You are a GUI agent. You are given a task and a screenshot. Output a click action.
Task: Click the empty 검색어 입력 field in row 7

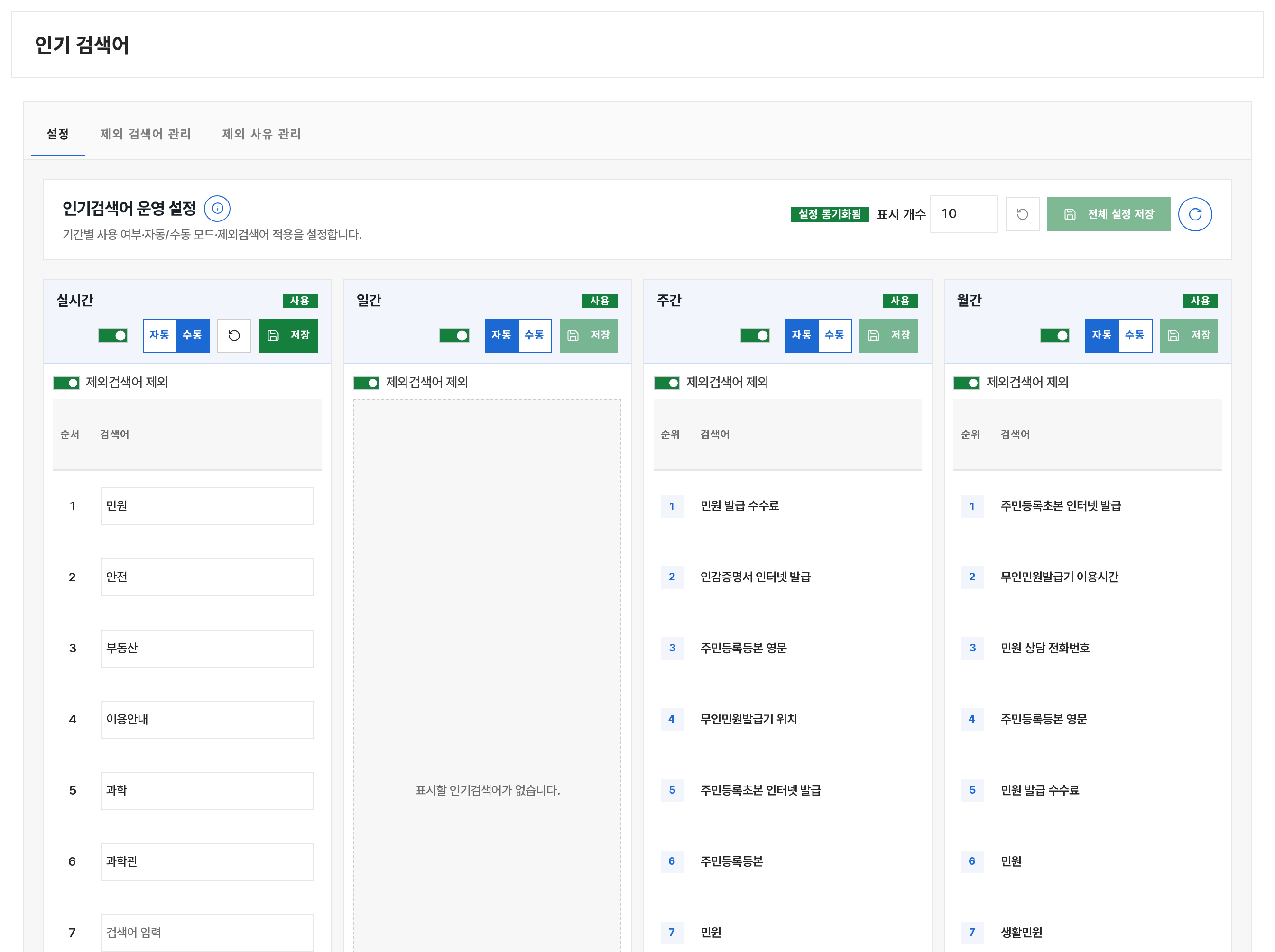[x=207, y=933]
